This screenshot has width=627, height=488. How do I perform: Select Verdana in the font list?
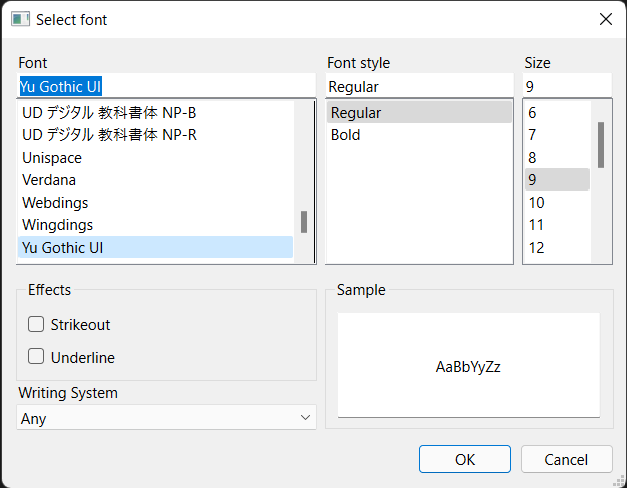tap(49, 180)
